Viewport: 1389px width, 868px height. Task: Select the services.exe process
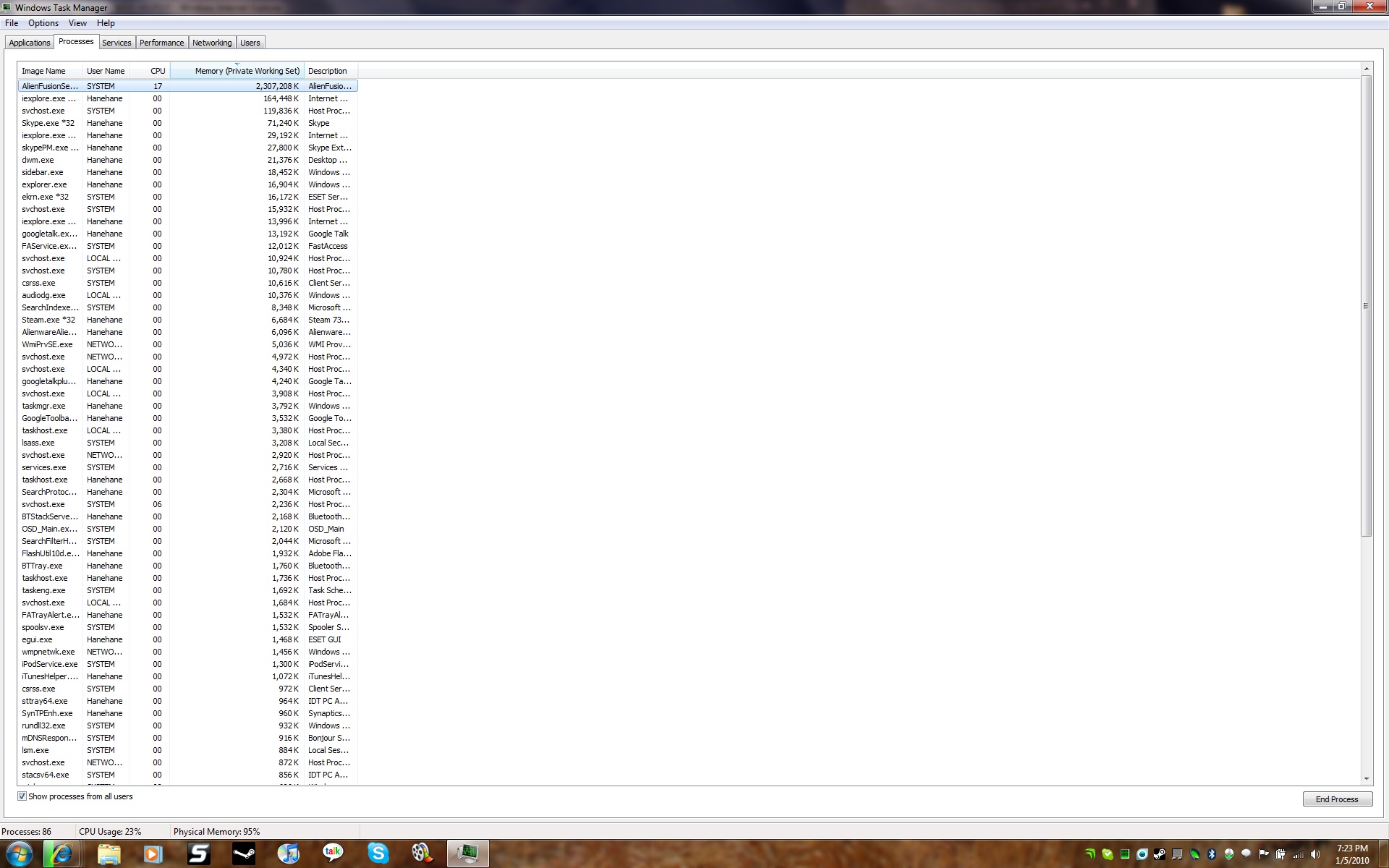pyautogui.click(x=187, y=467)
